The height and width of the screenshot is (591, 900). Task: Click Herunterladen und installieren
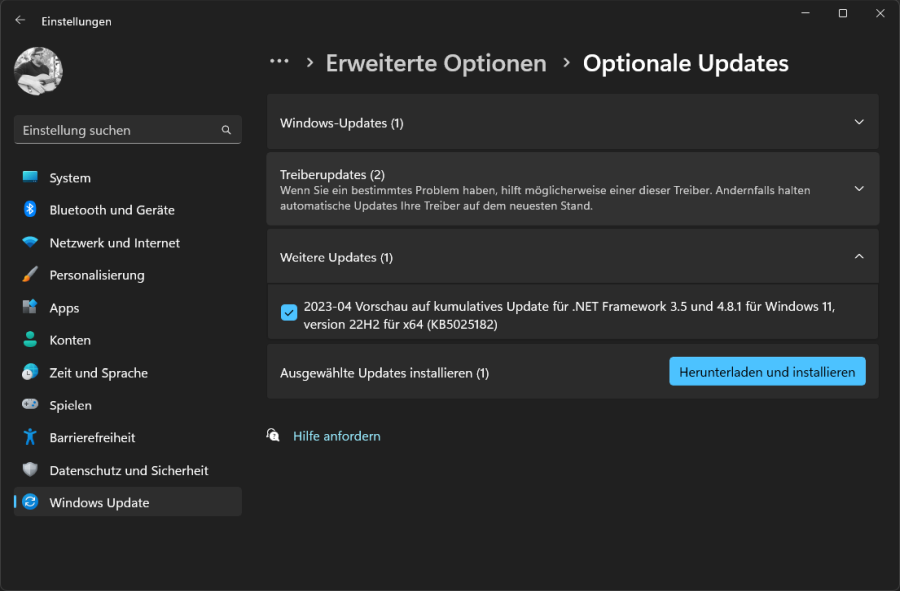coord(767,371)
